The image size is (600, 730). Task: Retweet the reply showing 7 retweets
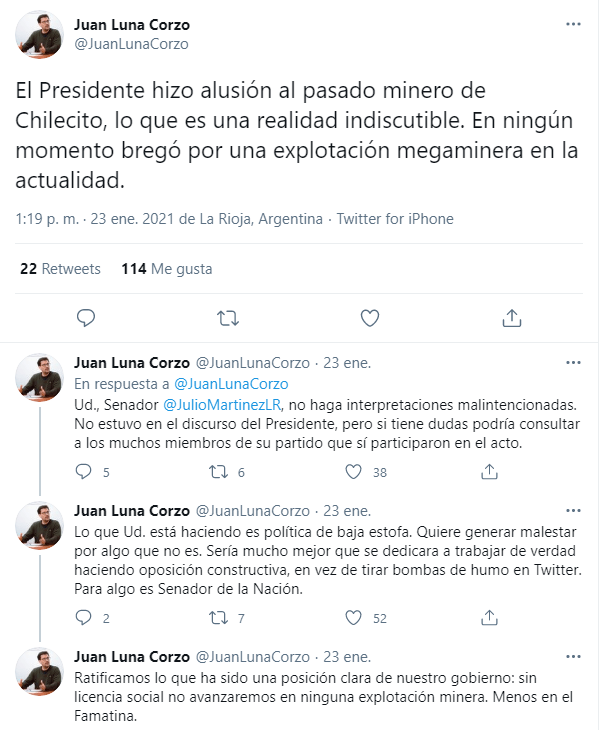tap(218, 618)
